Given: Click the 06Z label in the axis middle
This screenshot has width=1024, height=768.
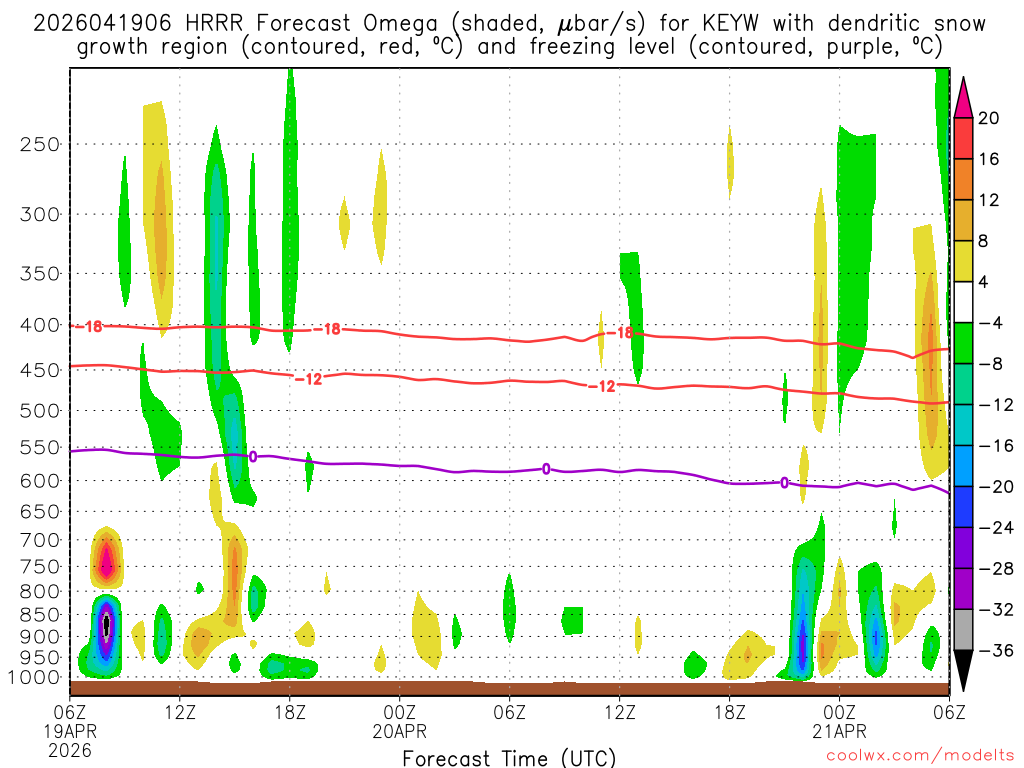Looking at the screenshot, I should (509, 712).
